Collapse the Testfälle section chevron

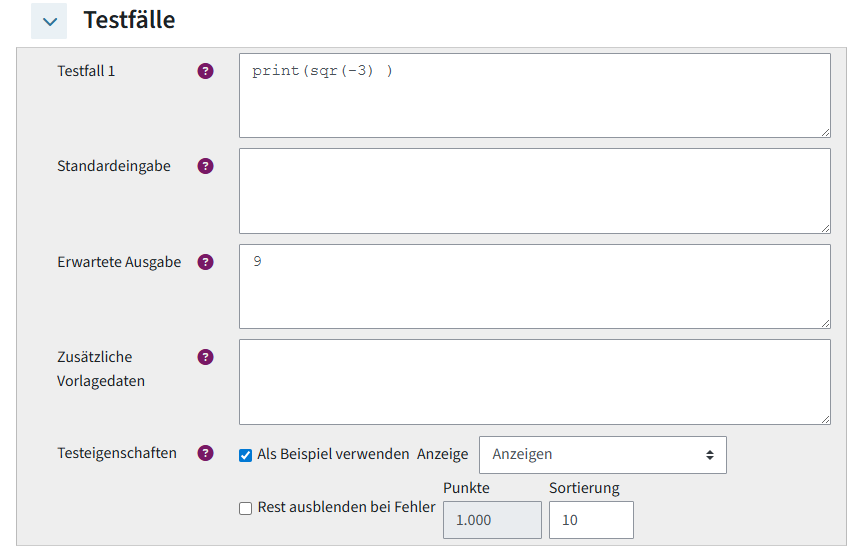(49, 21)
